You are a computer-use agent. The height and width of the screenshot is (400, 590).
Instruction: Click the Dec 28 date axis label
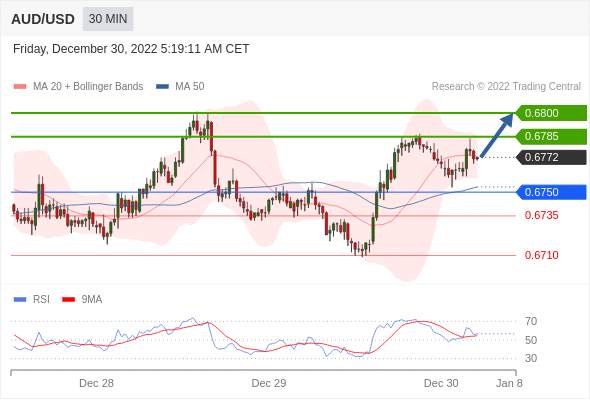pyautogui.click(x=96, y=383)
